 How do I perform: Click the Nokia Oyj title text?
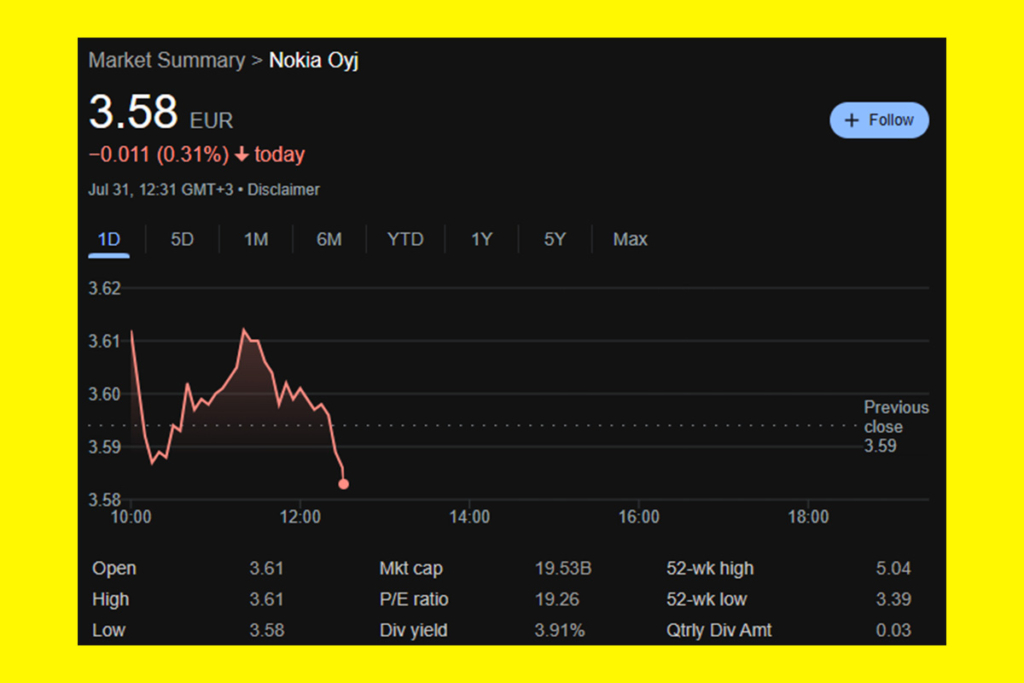(x=314, y=60)
